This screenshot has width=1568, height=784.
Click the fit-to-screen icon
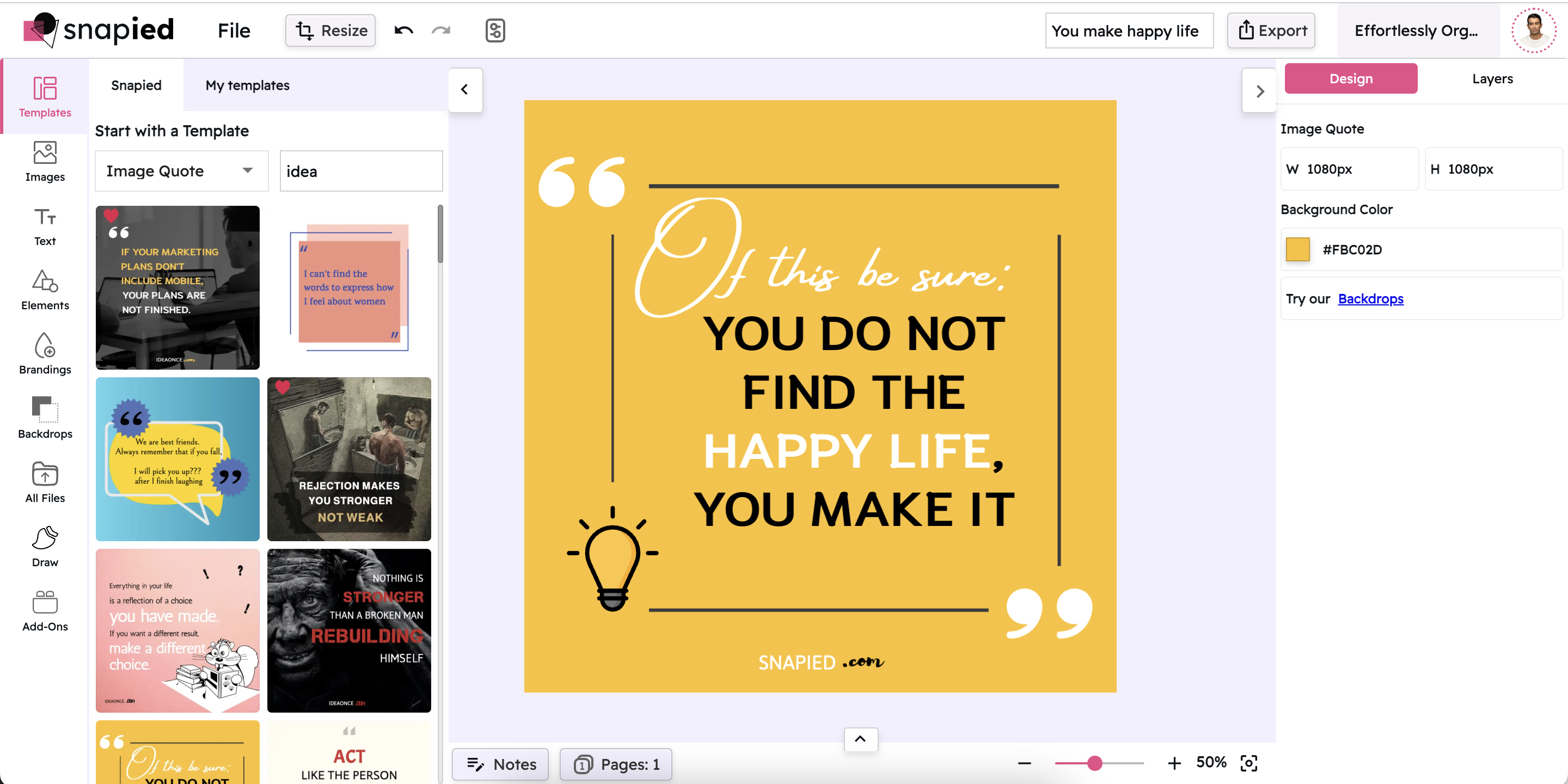point(1248,763)
